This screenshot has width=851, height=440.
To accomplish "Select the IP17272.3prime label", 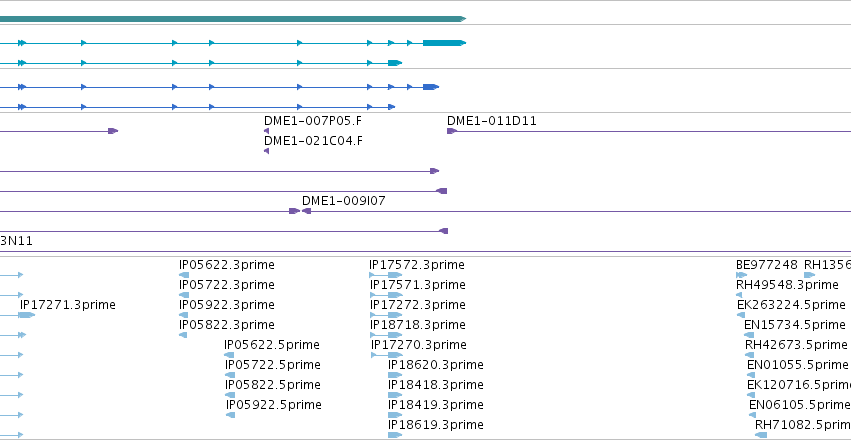I will point(418,305).
